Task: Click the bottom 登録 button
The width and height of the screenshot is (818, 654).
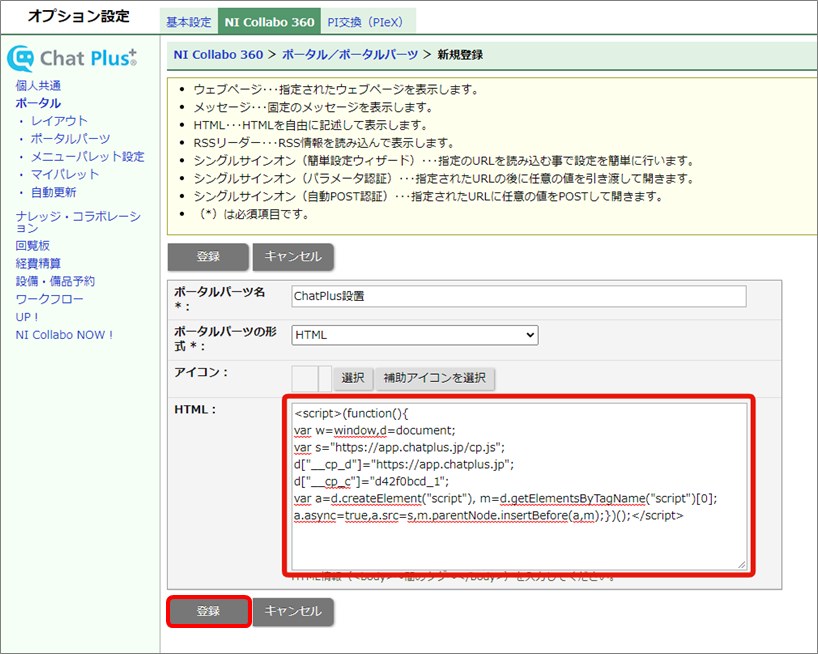Action: [x=209, y=611]
